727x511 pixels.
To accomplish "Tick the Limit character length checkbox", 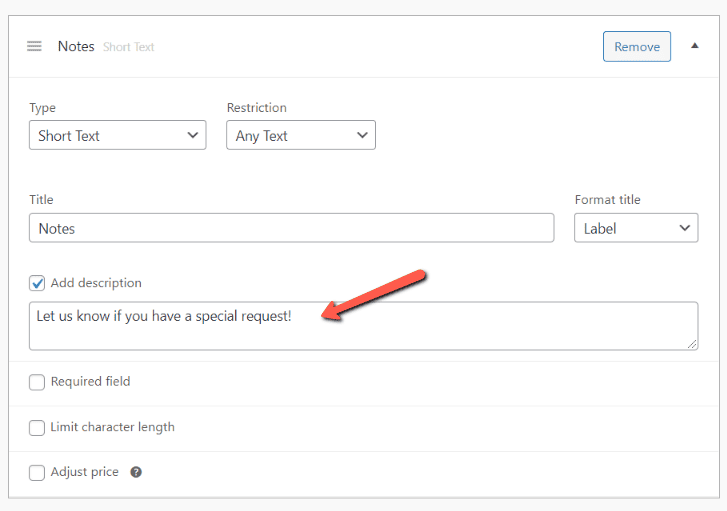I will 38,427.
